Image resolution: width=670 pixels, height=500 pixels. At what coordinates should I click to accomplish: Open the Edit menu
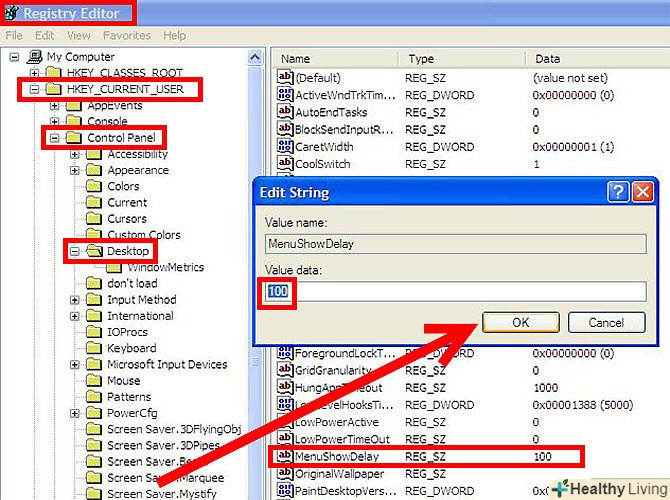44,35
